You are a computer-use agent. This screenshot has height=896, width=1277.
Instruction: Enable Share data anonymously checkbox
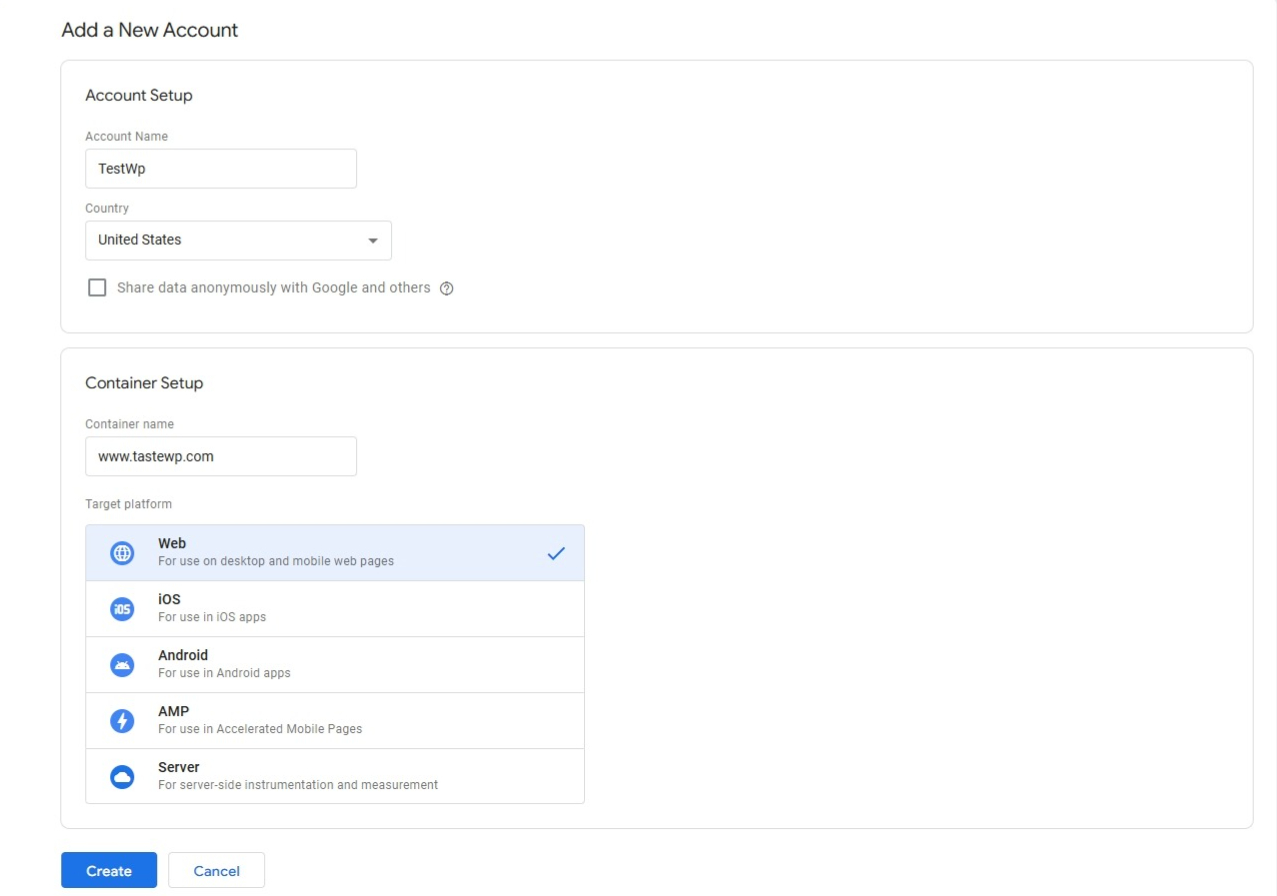(x=97, y=288)
